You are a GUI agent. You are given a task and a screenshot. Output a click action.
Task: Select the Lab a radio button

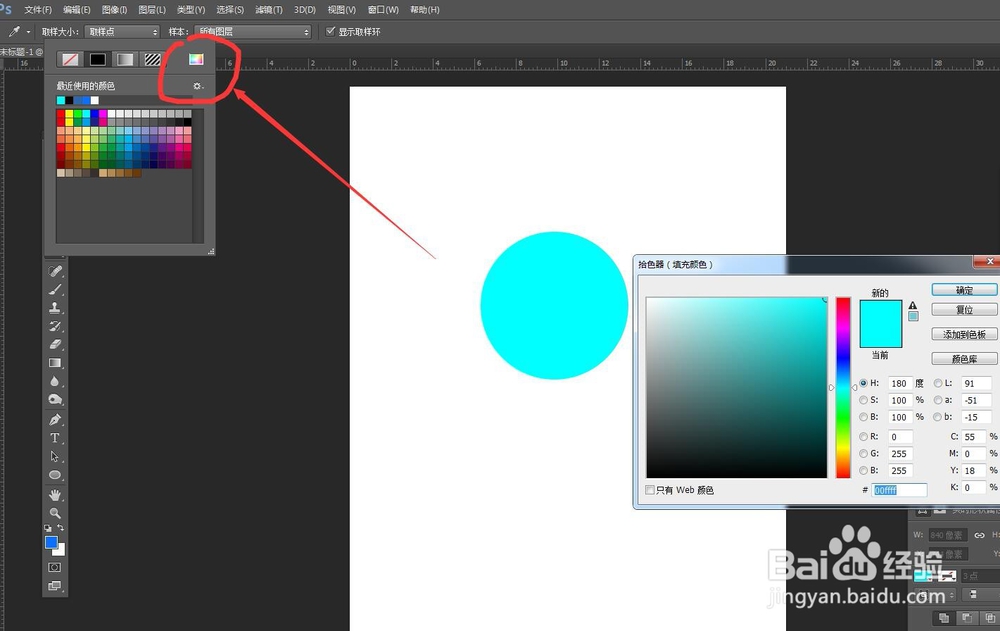(x=938, y=400)
